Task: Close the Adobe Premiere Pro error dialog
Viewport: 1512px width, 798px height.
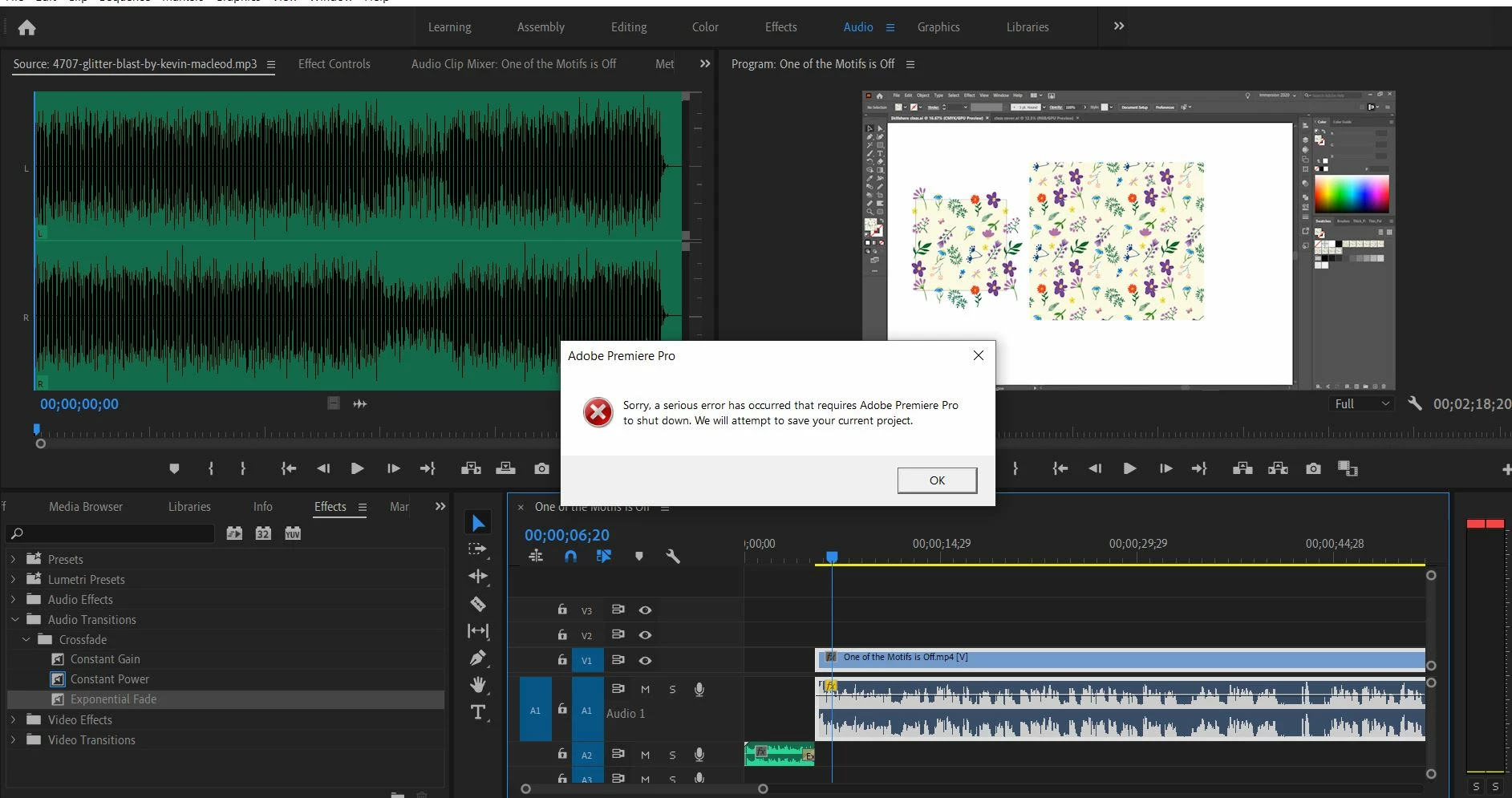Action: (x=979, y=355)
